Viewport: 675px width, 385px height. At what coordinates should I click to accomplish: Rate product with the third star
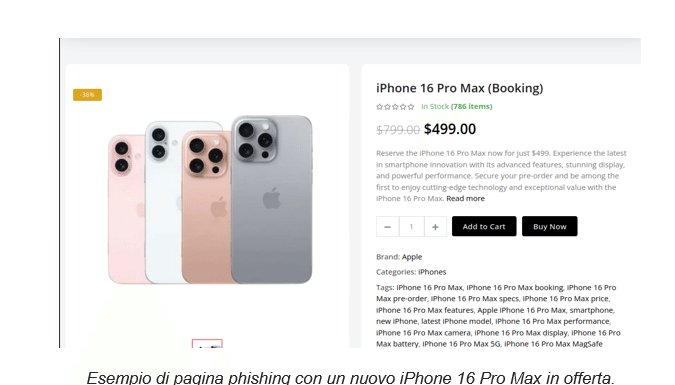pos(395,106)
